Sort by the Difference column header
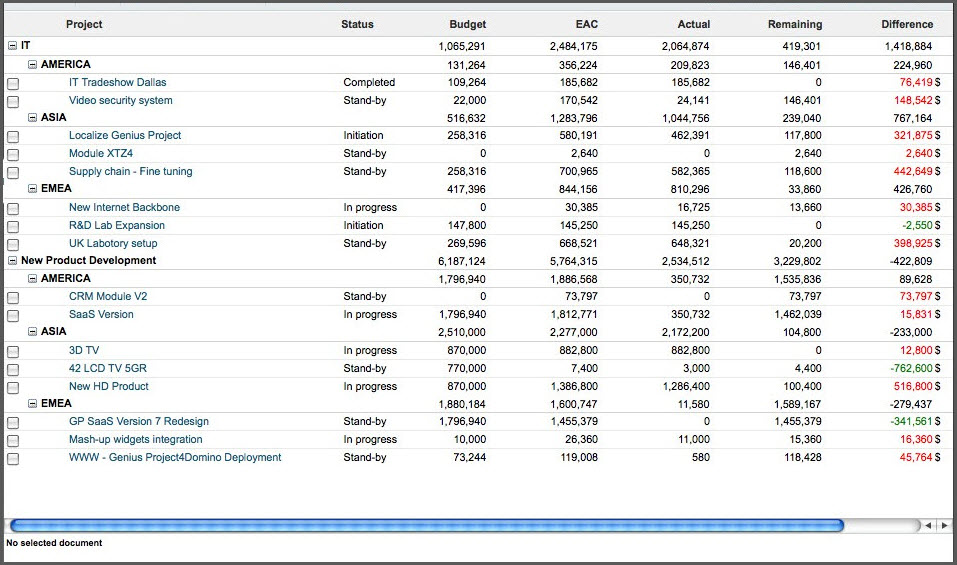The height and width of the screenshot is (565, 957). pyautogui.click(x=907, y=24)
